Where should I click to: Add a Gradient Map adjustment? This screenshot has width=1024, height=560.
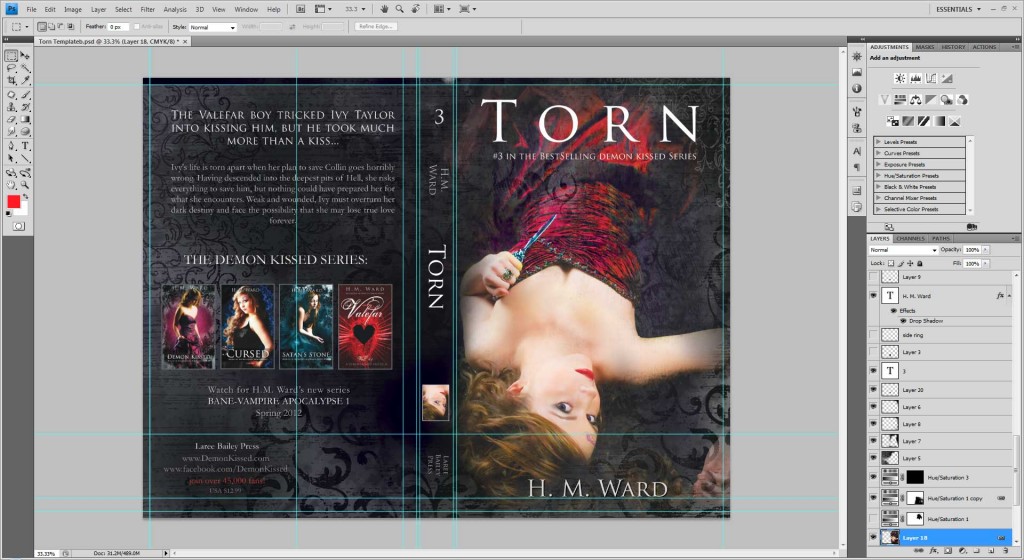pyautogui.click(x=939, y=121)
